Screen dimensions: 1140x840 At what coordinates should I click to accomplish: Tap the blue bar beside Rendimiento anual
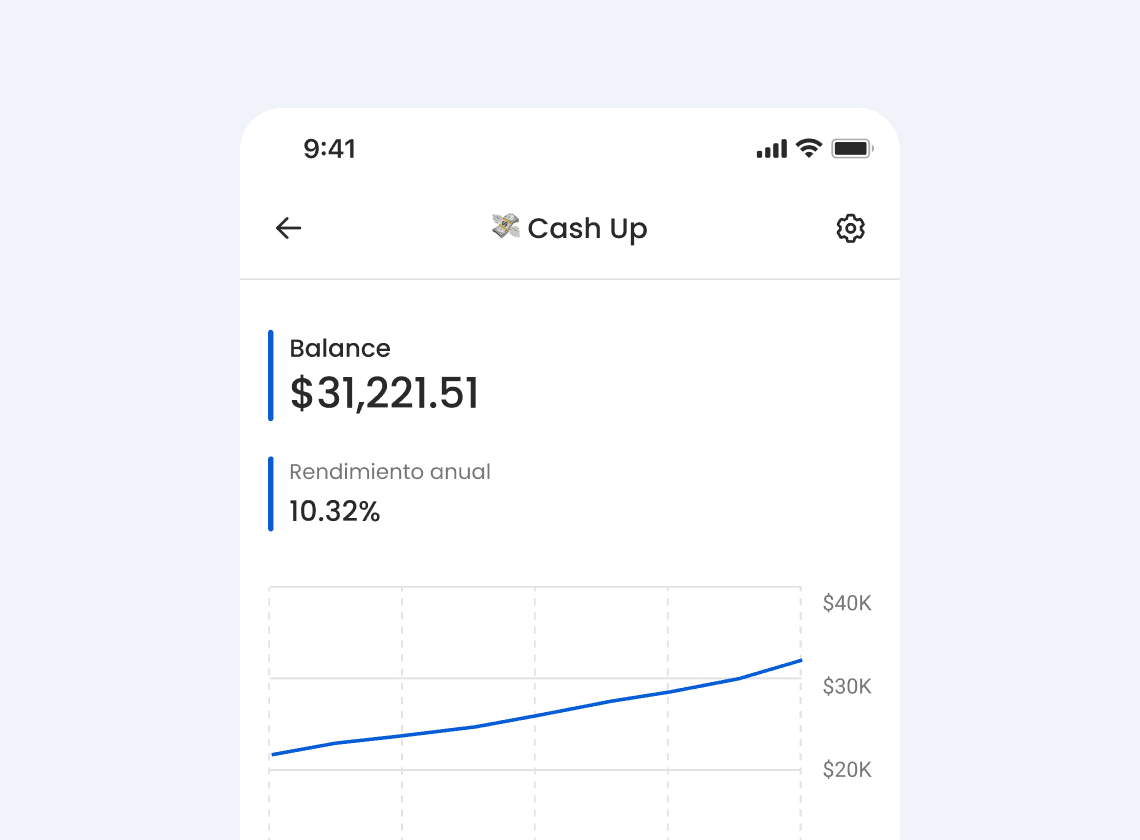coord(270,492)
